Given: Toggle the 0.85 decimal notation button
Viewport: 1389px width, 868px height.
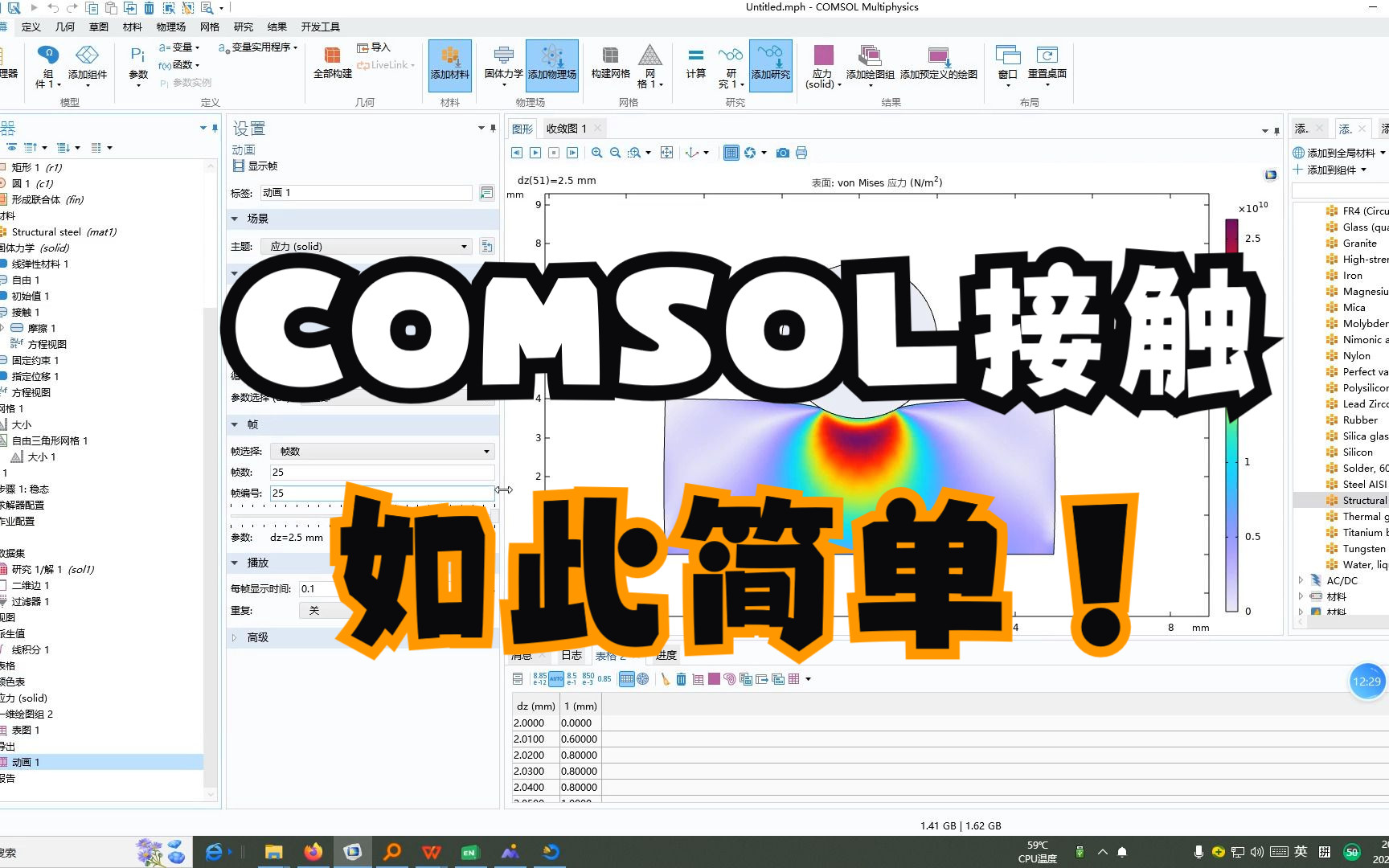Looking at the screenshot, I should pyautogui.click(x=604, y=679).
